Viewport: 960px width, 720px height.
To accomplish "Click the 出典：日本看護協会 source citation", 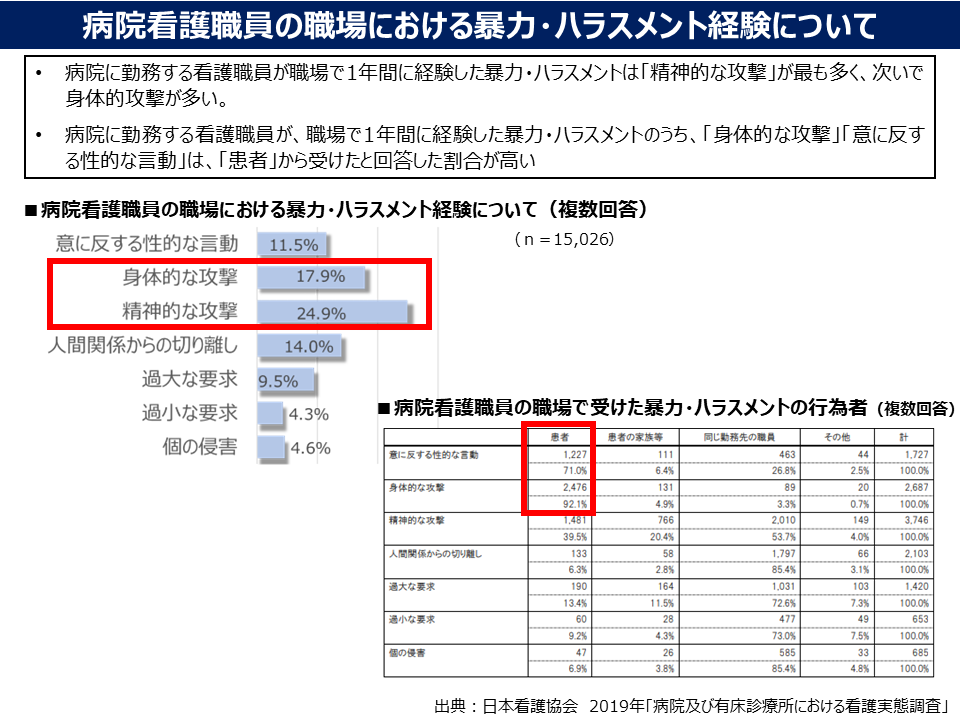I will 692,701.
